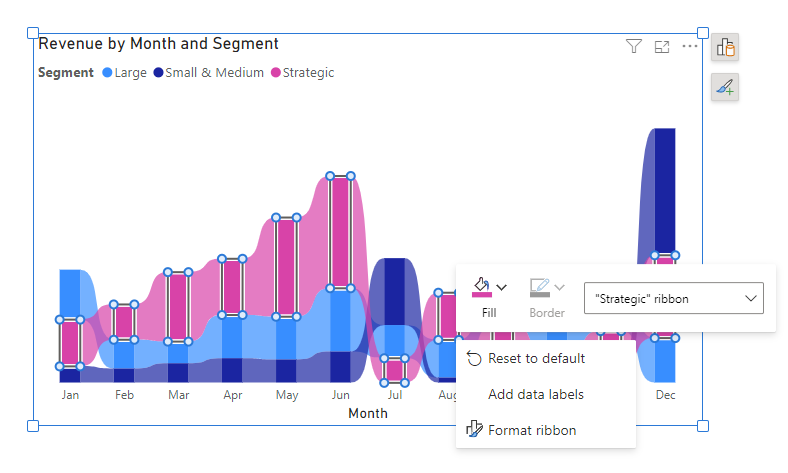788x473 pixels.
Task: Enter Focus mode via the expand icon
Action: (x=662, y=47)
